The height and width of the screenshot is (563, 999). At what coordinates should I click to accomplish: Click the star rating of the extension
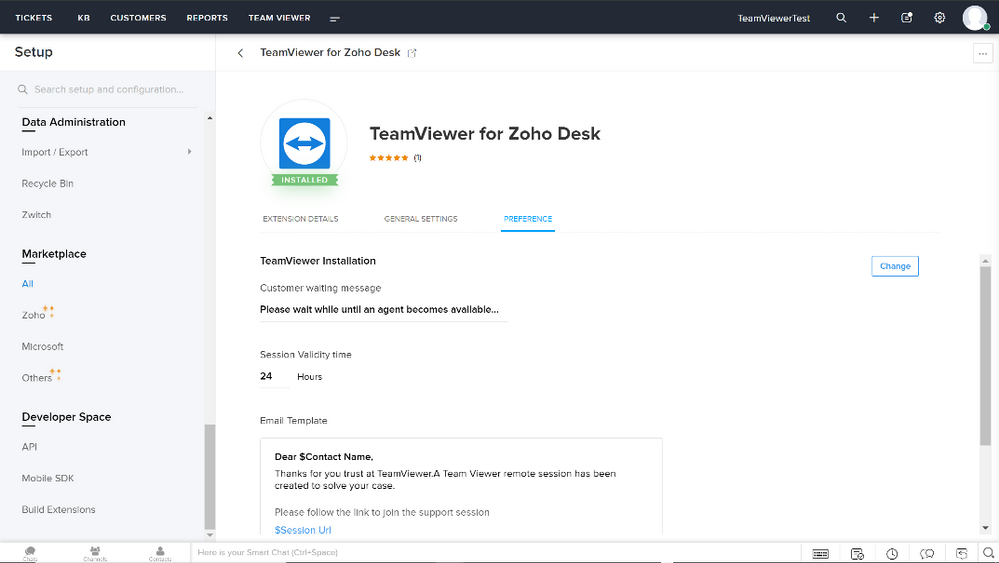[389, 158]
